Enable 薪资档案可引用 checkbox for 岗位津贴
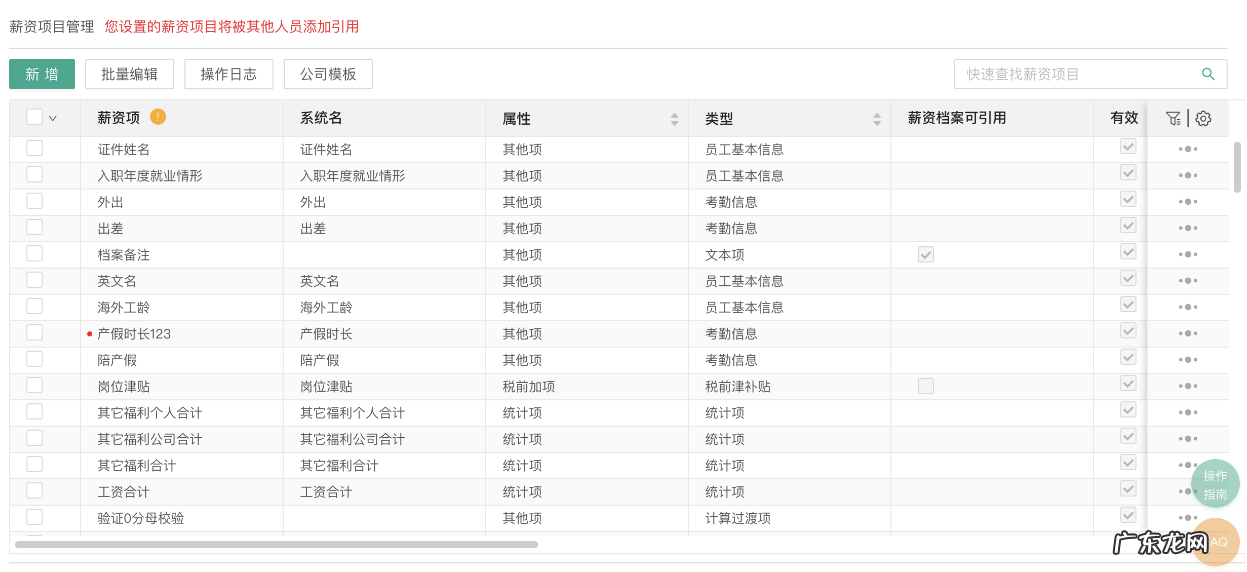Image resolution: width=1247 pixels, height=572 pixels. [x=926, y=386]
